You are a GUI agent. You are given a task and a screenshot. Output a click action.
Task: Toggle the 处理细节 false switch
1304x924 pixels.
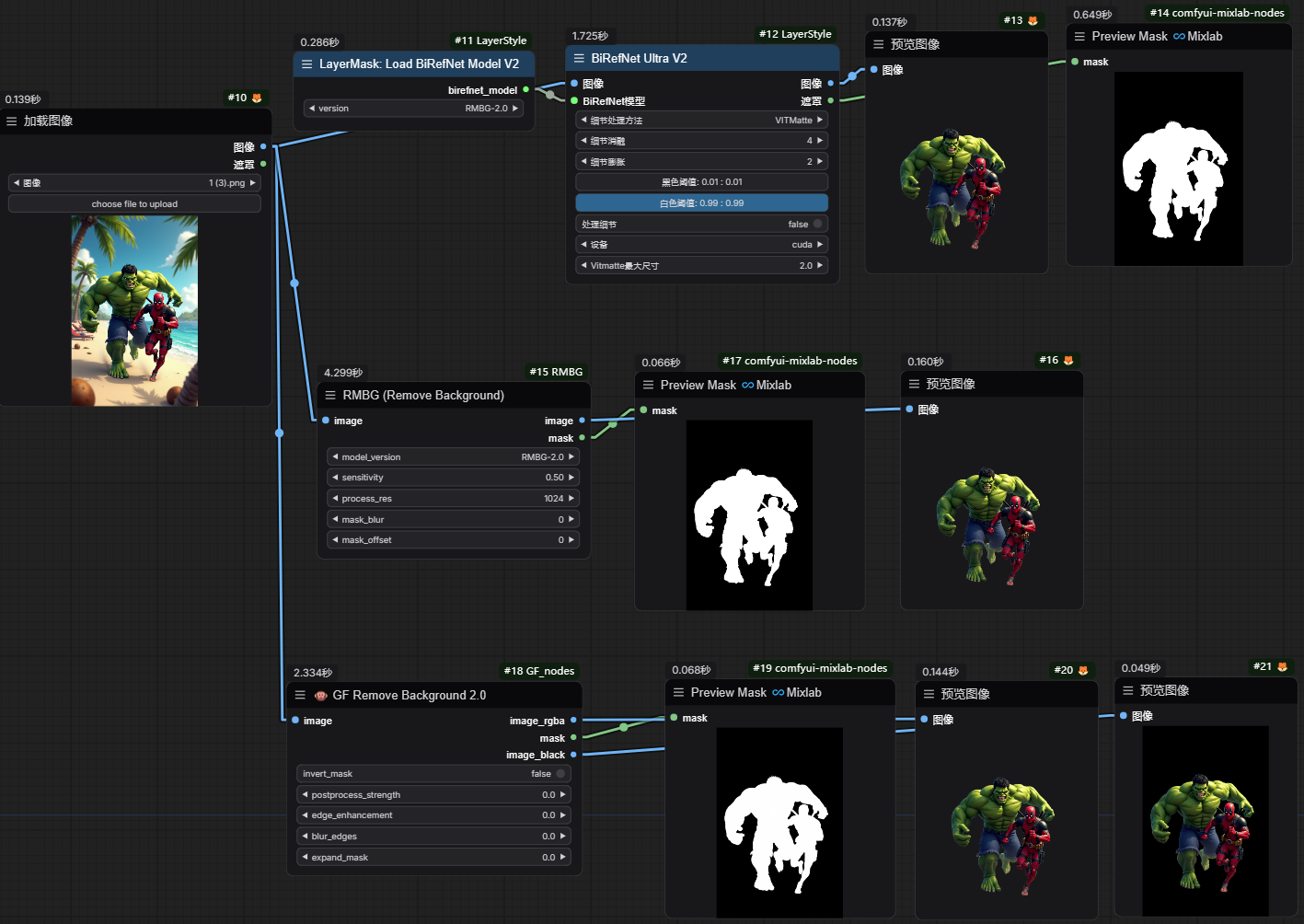click(817, 224)
